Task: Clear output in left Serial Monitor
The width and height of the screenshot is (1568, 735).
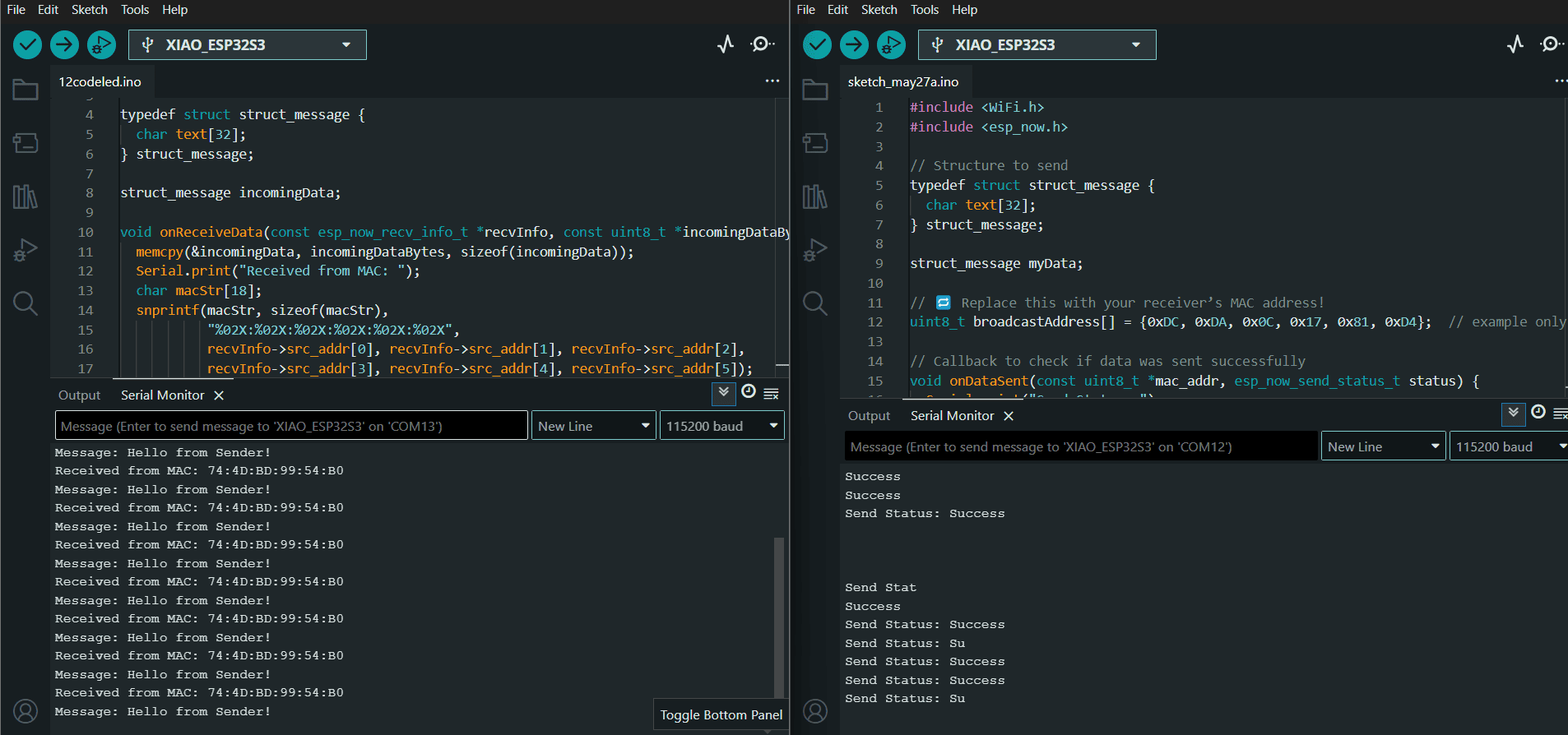Action: pos(772,394)
